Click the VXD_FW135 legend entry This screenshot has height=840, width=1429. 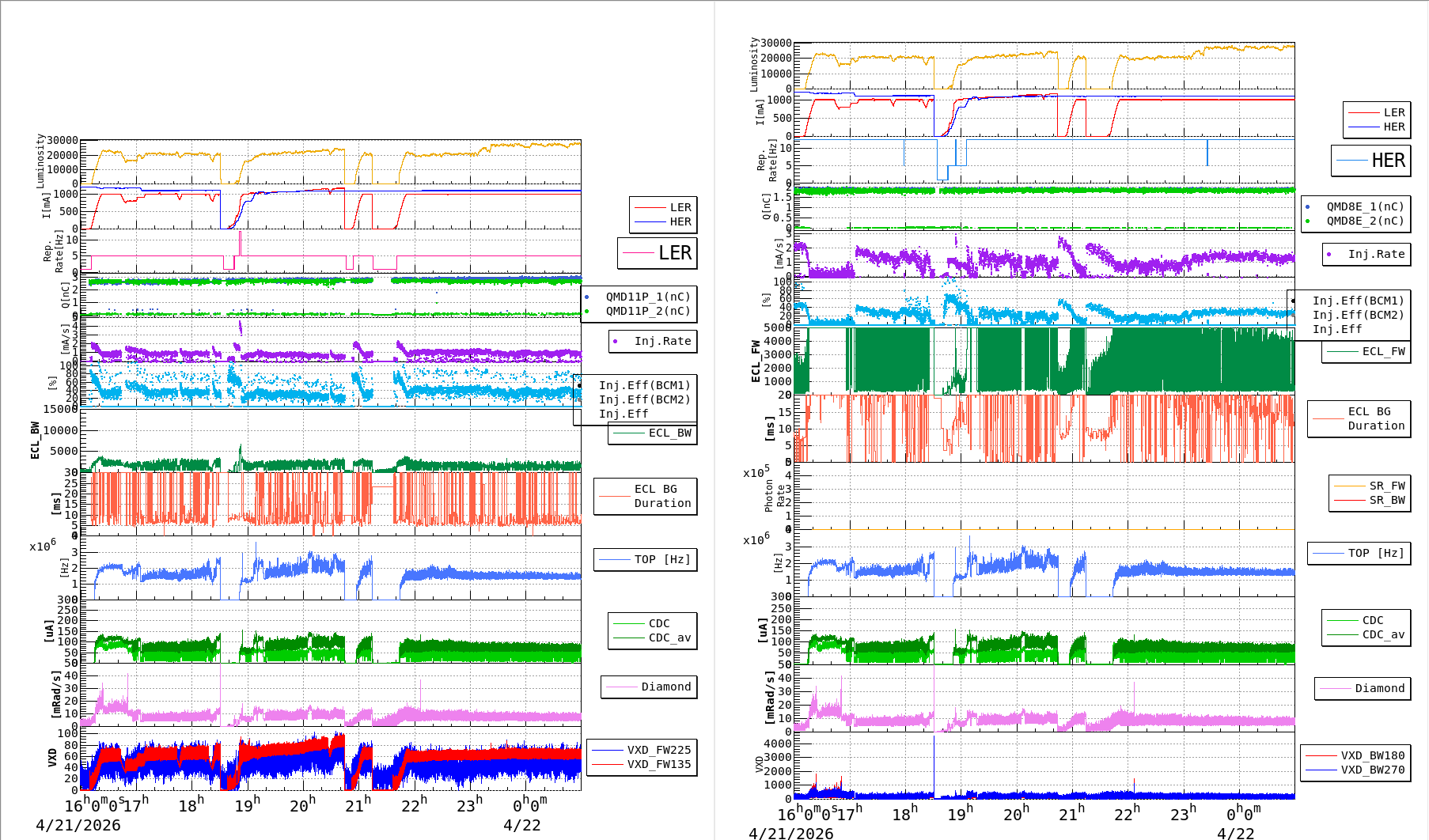[658, 764]
